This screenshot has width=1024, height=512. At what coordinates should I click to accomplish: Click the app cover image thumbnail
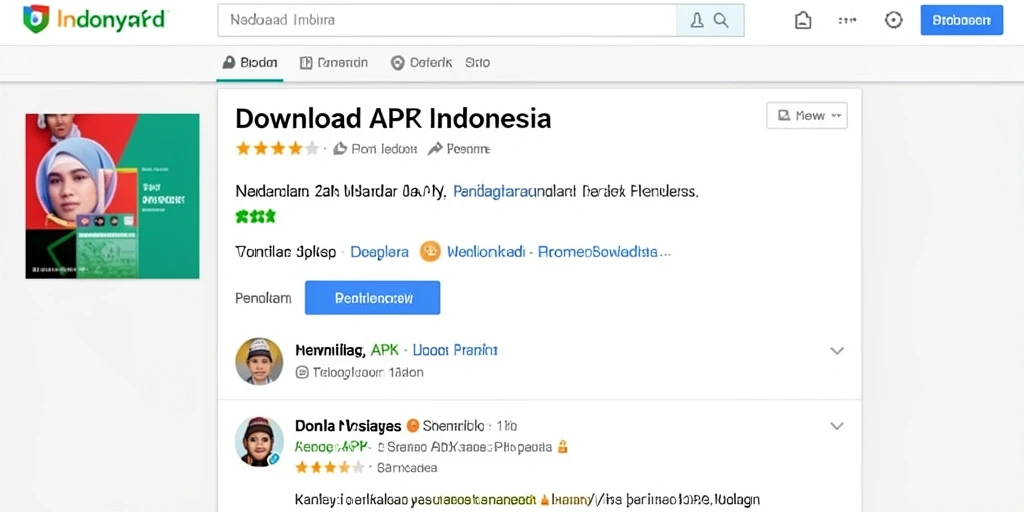click(112, 196)
